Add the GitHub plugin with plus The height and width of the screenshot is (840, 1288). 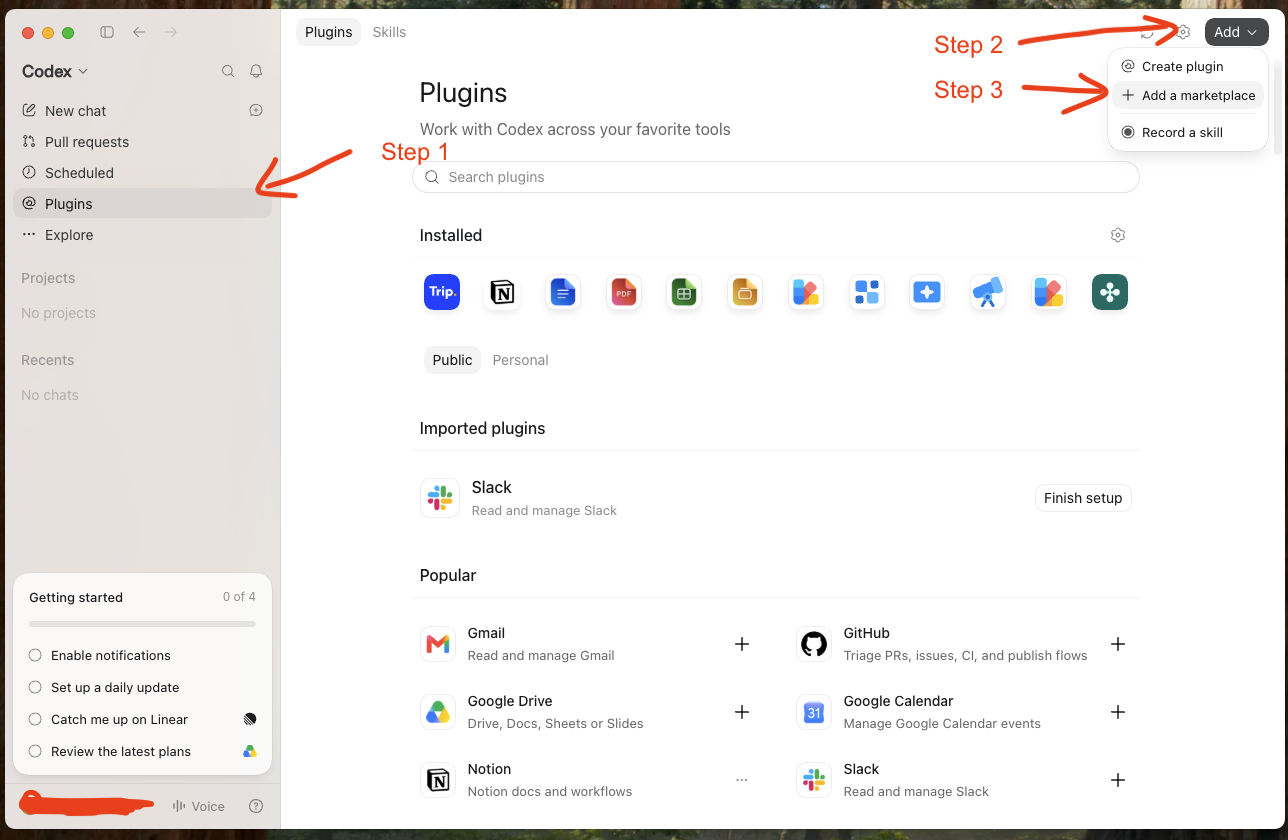pyautogui.click(x=1118, y=644)
